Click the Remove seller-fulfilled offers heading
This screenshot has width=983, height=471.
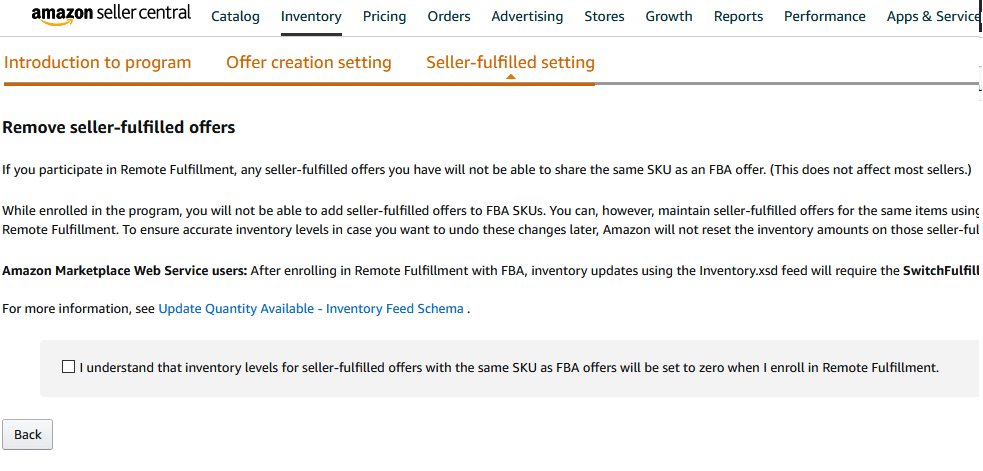point(119,128)
